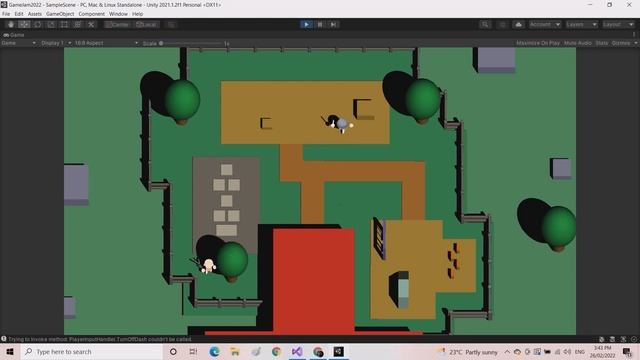This screenshot has height=360, width=640.
Task: Select the Hand tool in Unity toolbar
Action: [x=11, y=24]
